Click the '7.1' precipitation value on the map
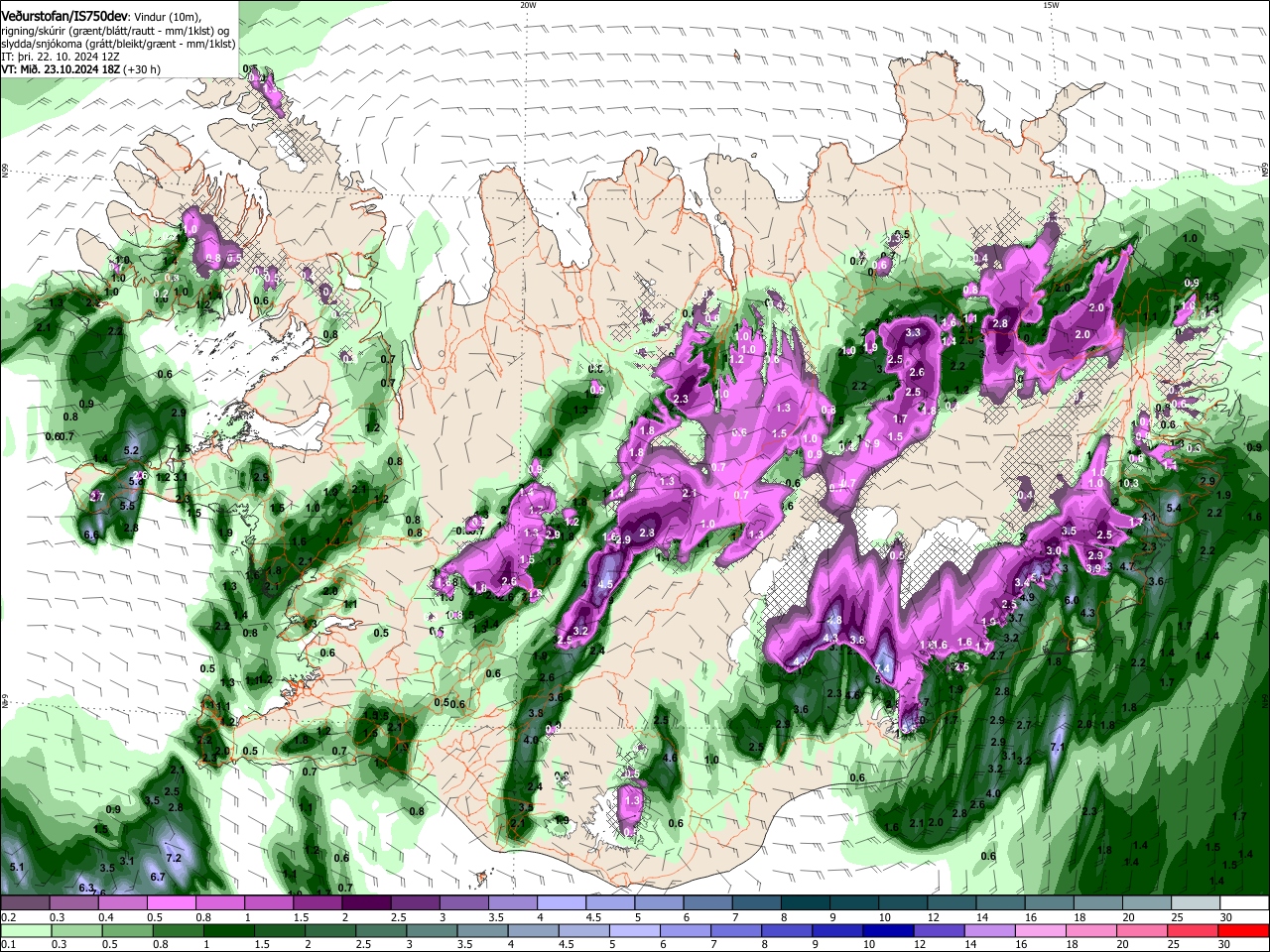This screenshot has width=1270, height=952. (1058, 747)
